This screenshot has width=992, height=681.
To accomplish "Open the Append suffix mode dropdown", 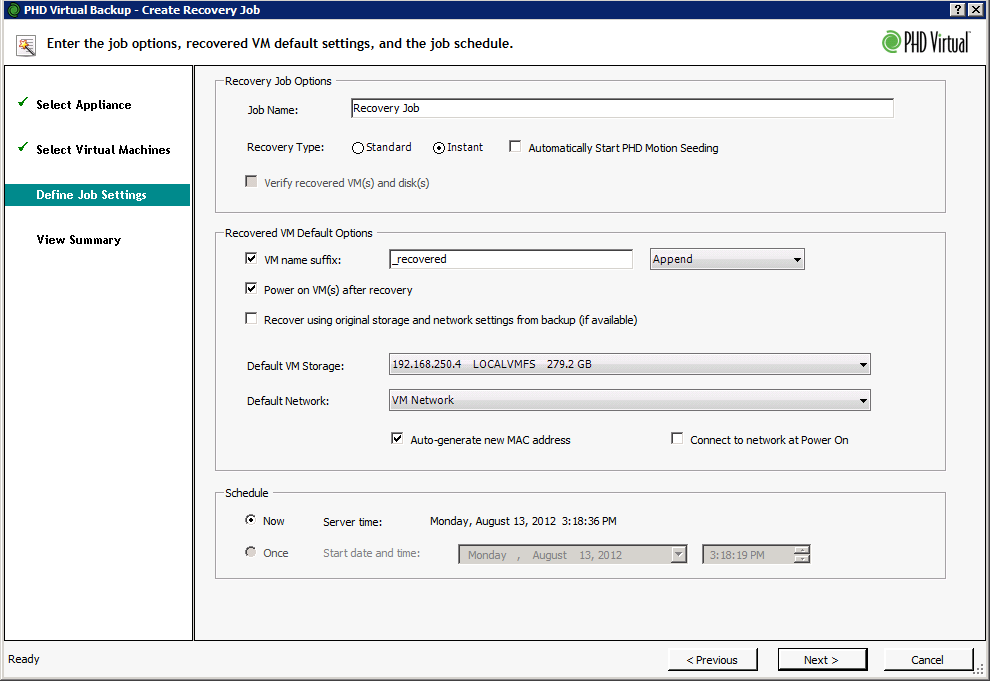I will pyautogui.click(x=727, y=259).
